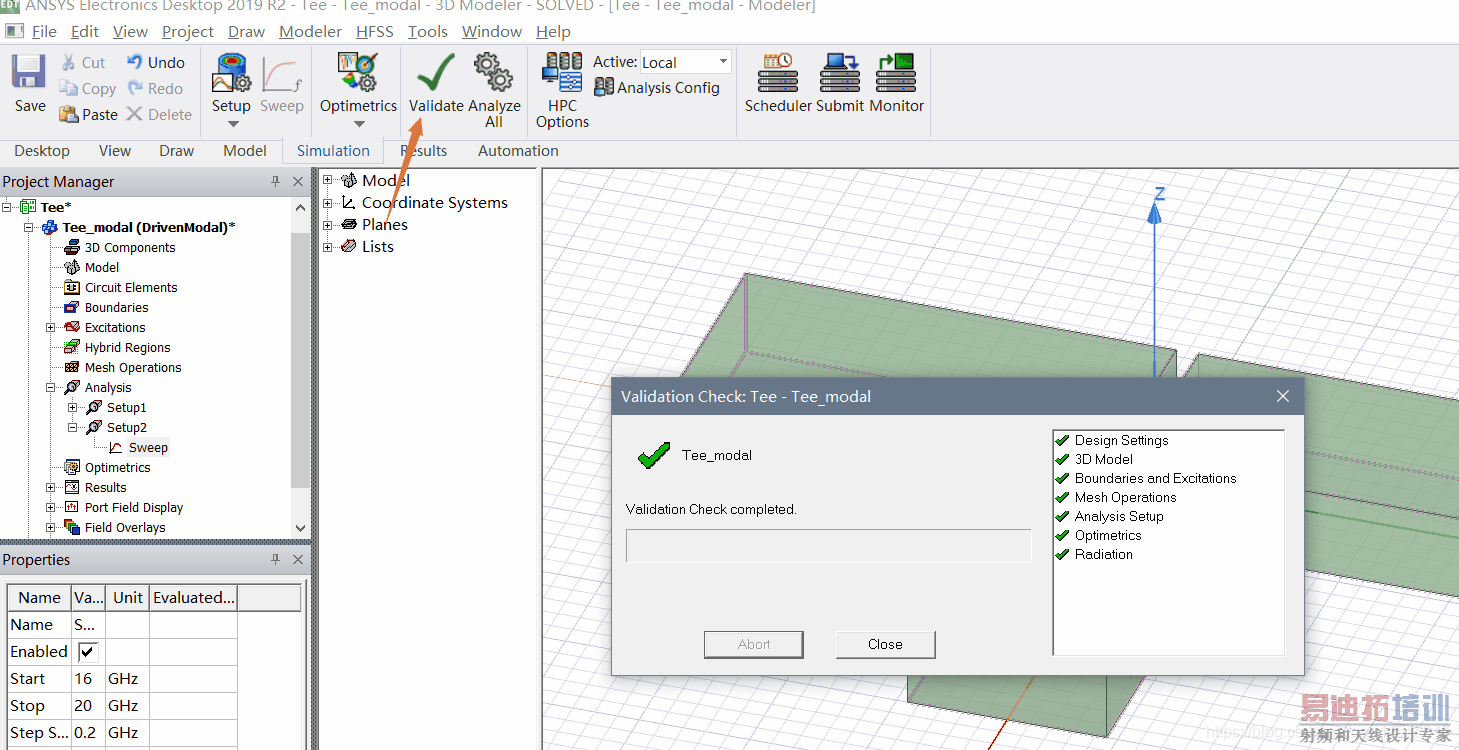1459x750 pixels.
Task: Click the analysis Setup icon
Action: click(x=231, y=73)
